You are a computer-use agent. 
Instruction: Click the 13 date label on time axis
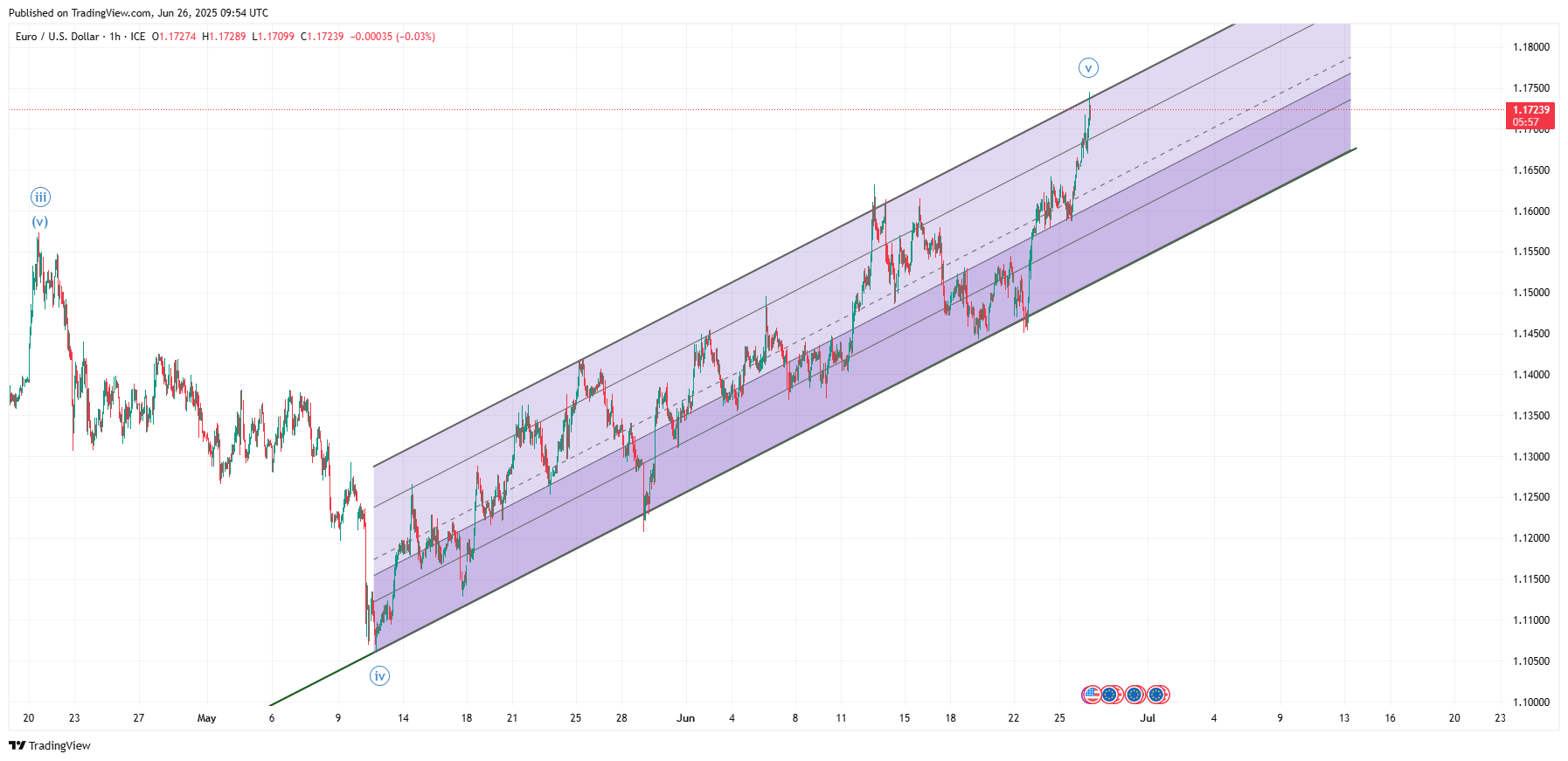tap(1344, 718)
